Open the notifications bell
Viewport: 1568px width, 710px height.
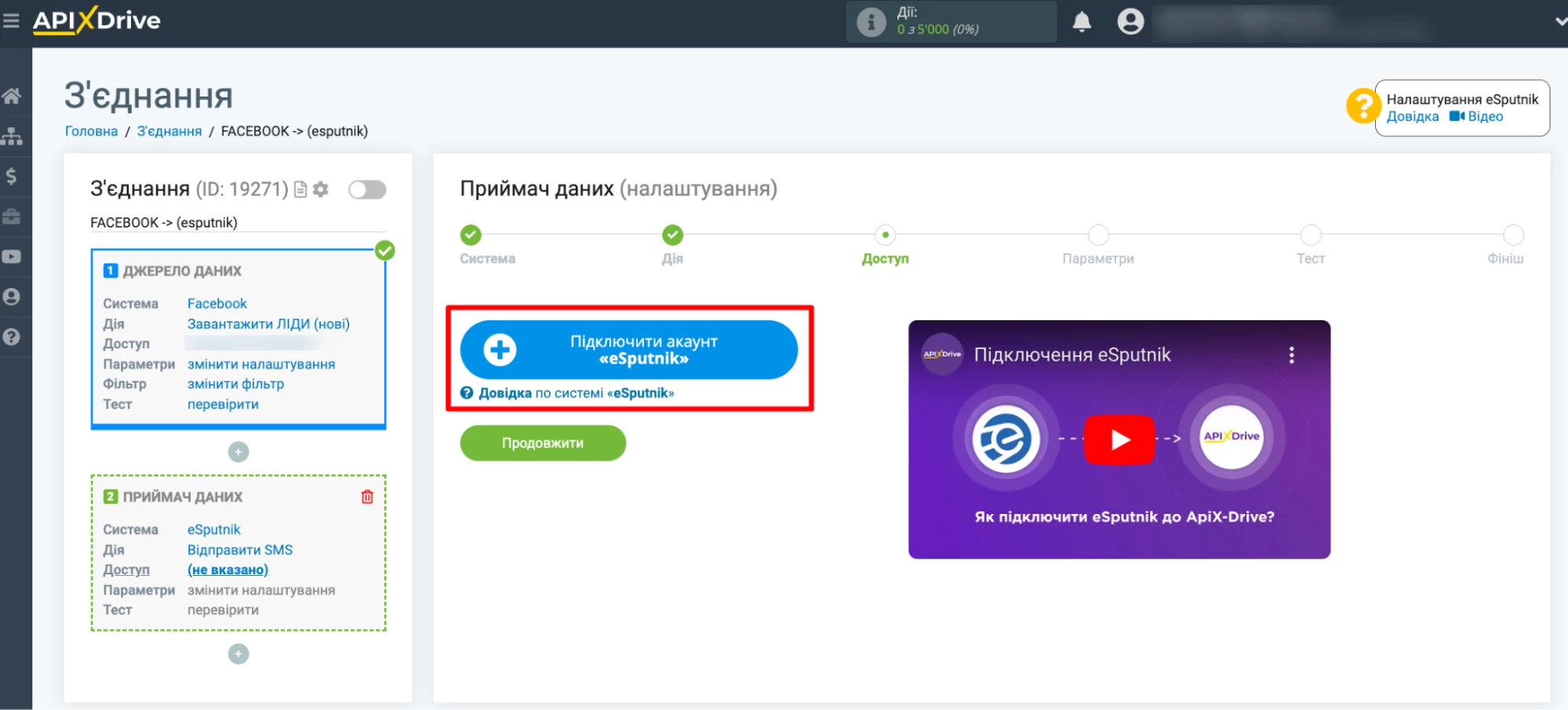(x=1082, y=21)
